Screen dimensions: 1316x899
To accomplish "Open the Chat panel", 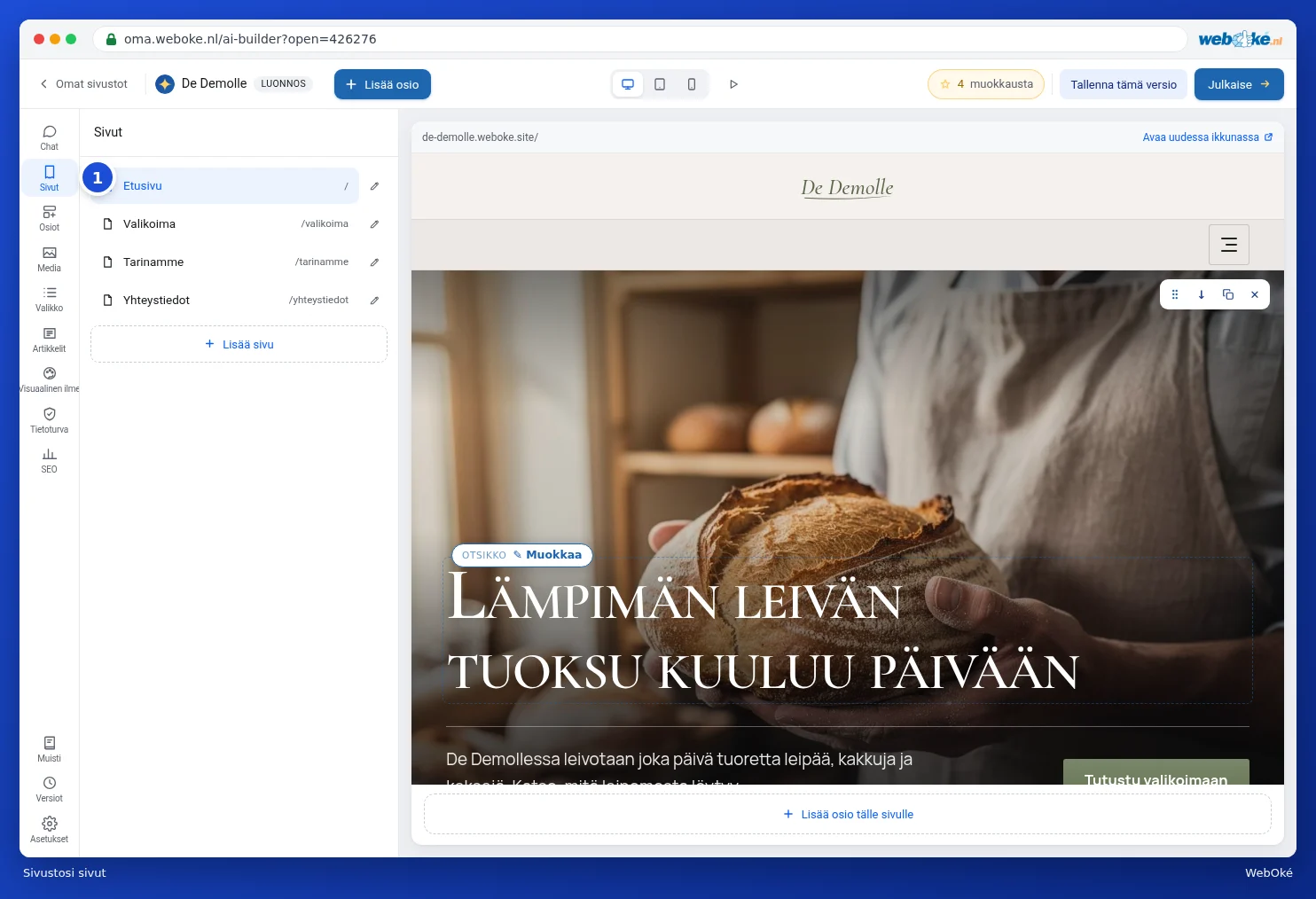I will click(50, 137).
